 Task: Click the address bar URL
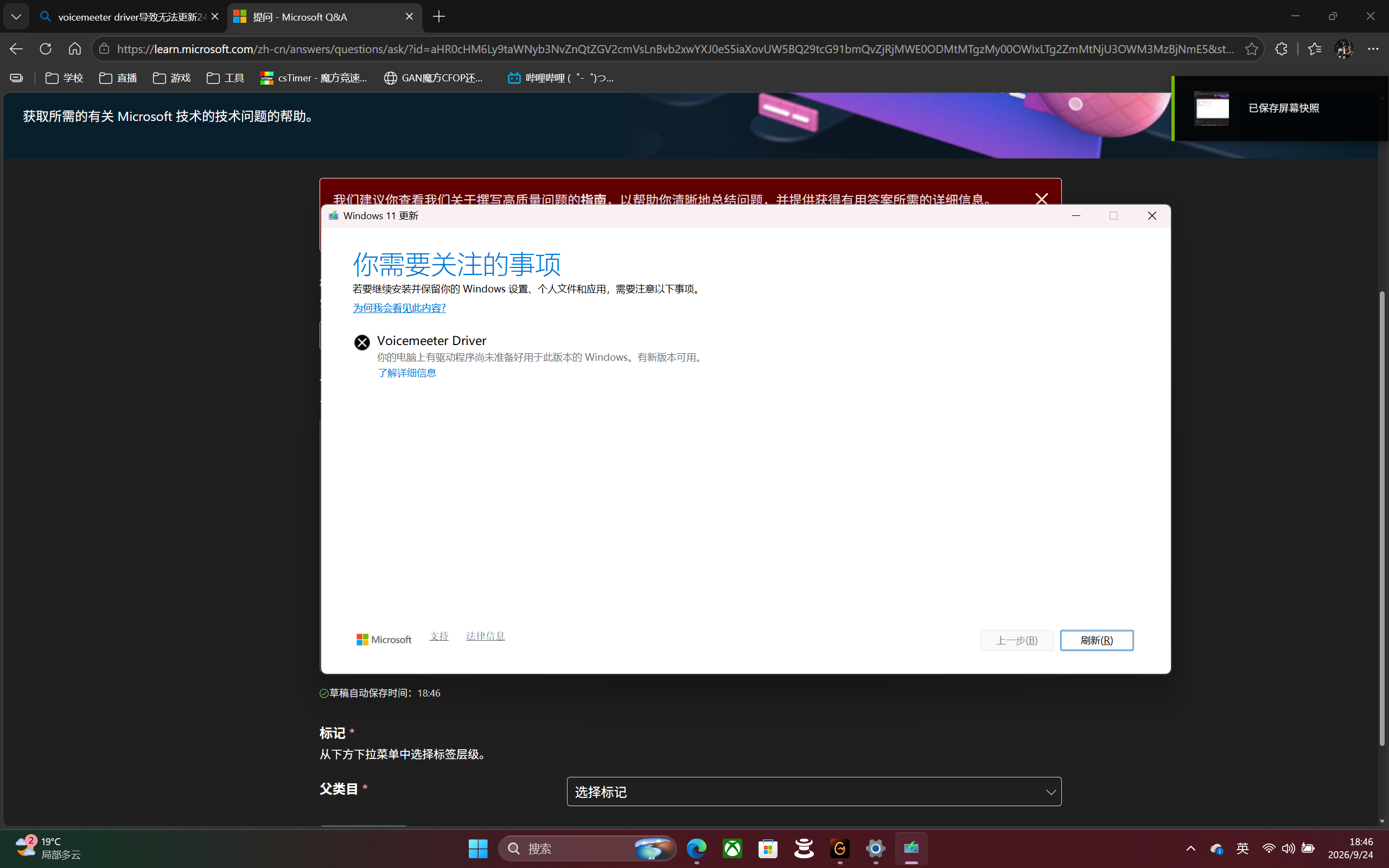coord(676,49)
